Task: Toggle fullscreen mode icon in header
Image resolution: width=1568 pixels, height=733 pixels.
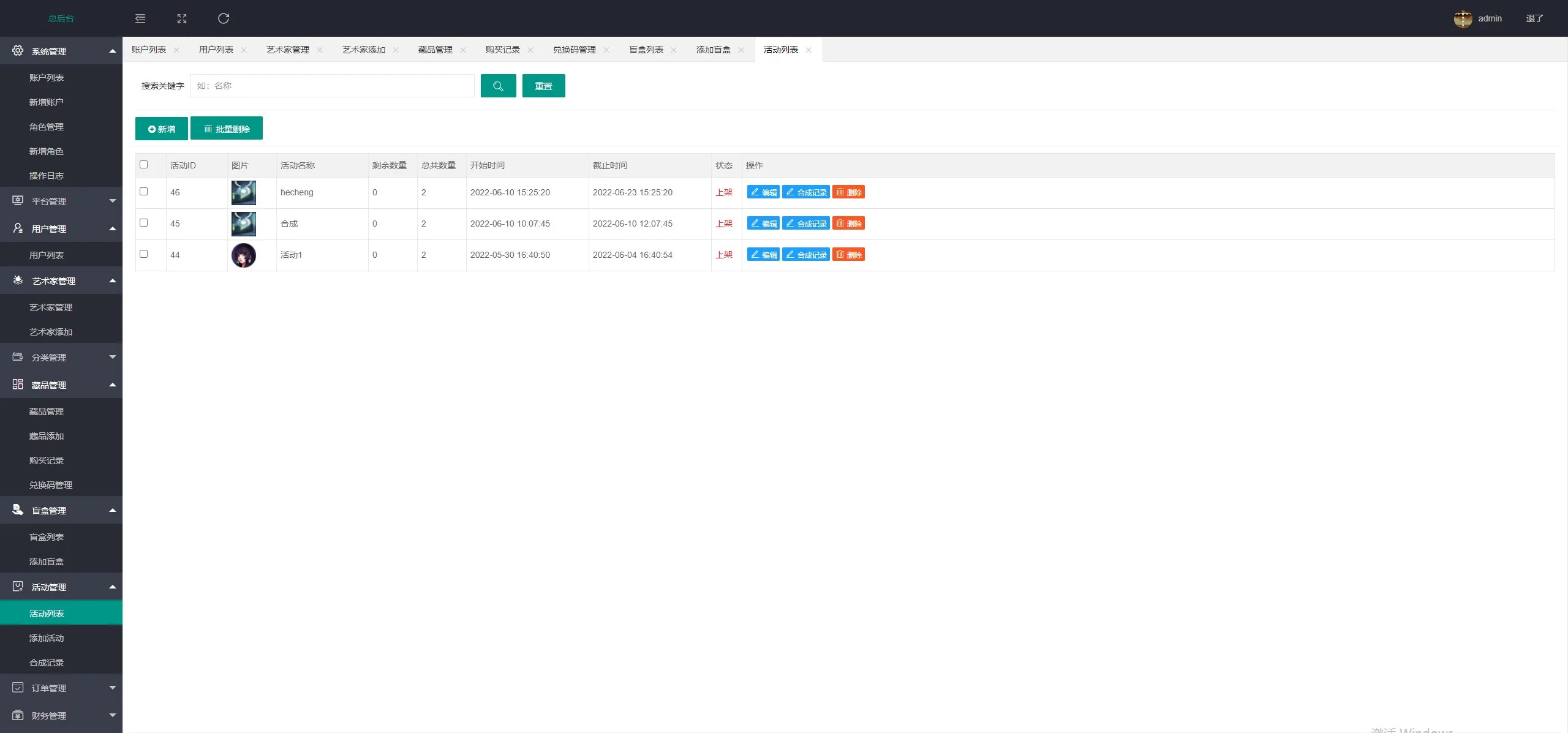Action: tap(182, 18)
